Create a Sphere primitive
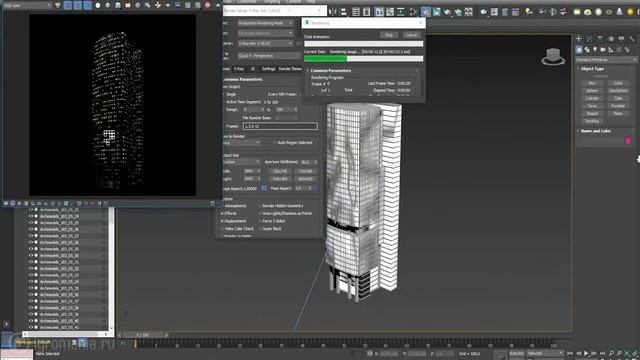This screenshot has height=360, width=640. click(x=592, y=91)
